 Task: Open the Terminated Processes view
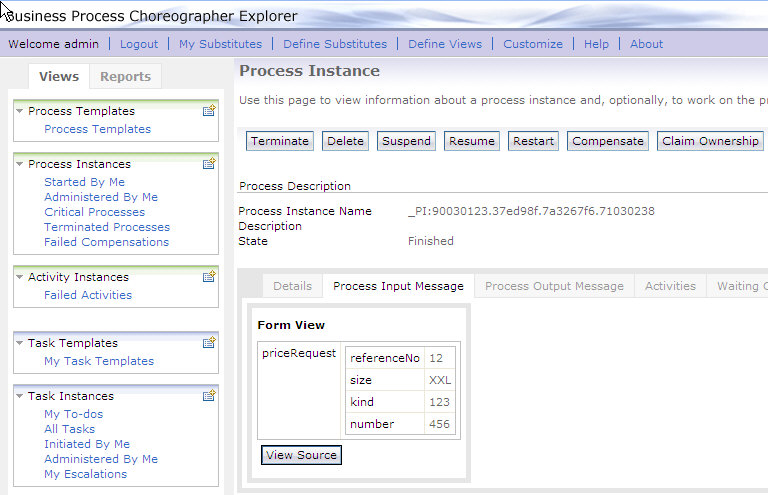(107, 227)
